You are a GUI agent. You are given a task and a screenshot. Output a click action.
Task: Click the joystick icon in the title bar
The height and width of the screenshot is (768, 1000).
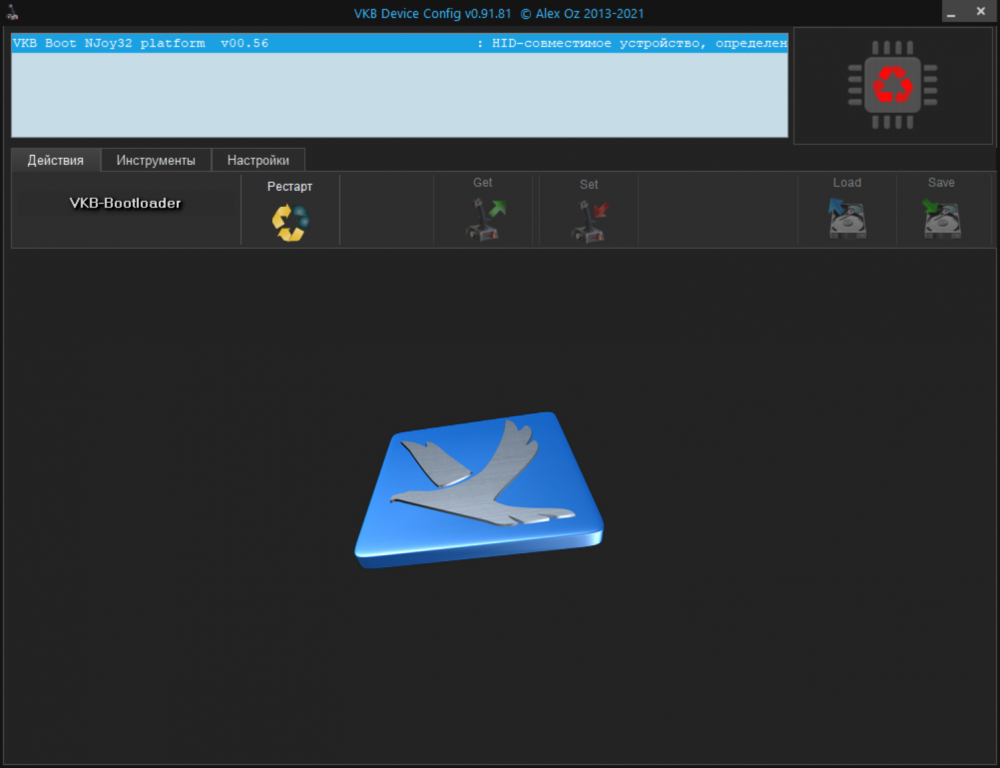click(x=11, y=11)
